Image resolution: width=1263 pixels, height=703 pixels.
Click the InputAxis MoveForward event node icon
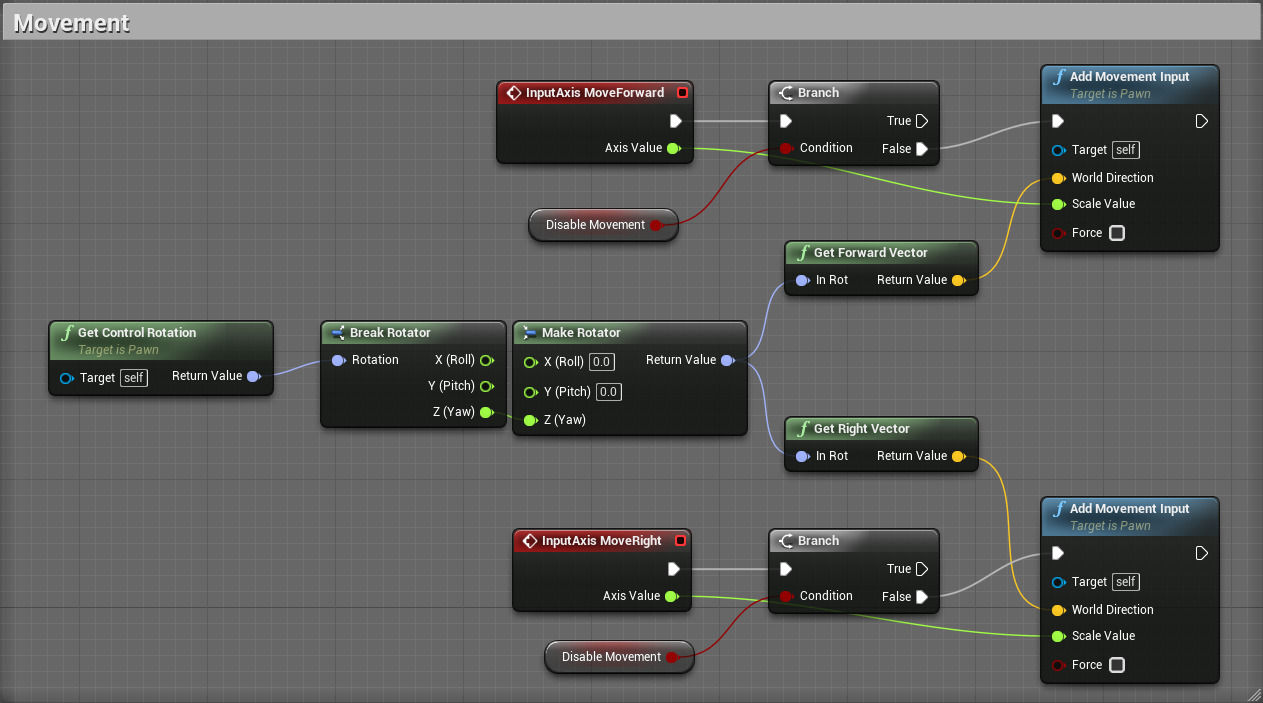pos(514,93)
